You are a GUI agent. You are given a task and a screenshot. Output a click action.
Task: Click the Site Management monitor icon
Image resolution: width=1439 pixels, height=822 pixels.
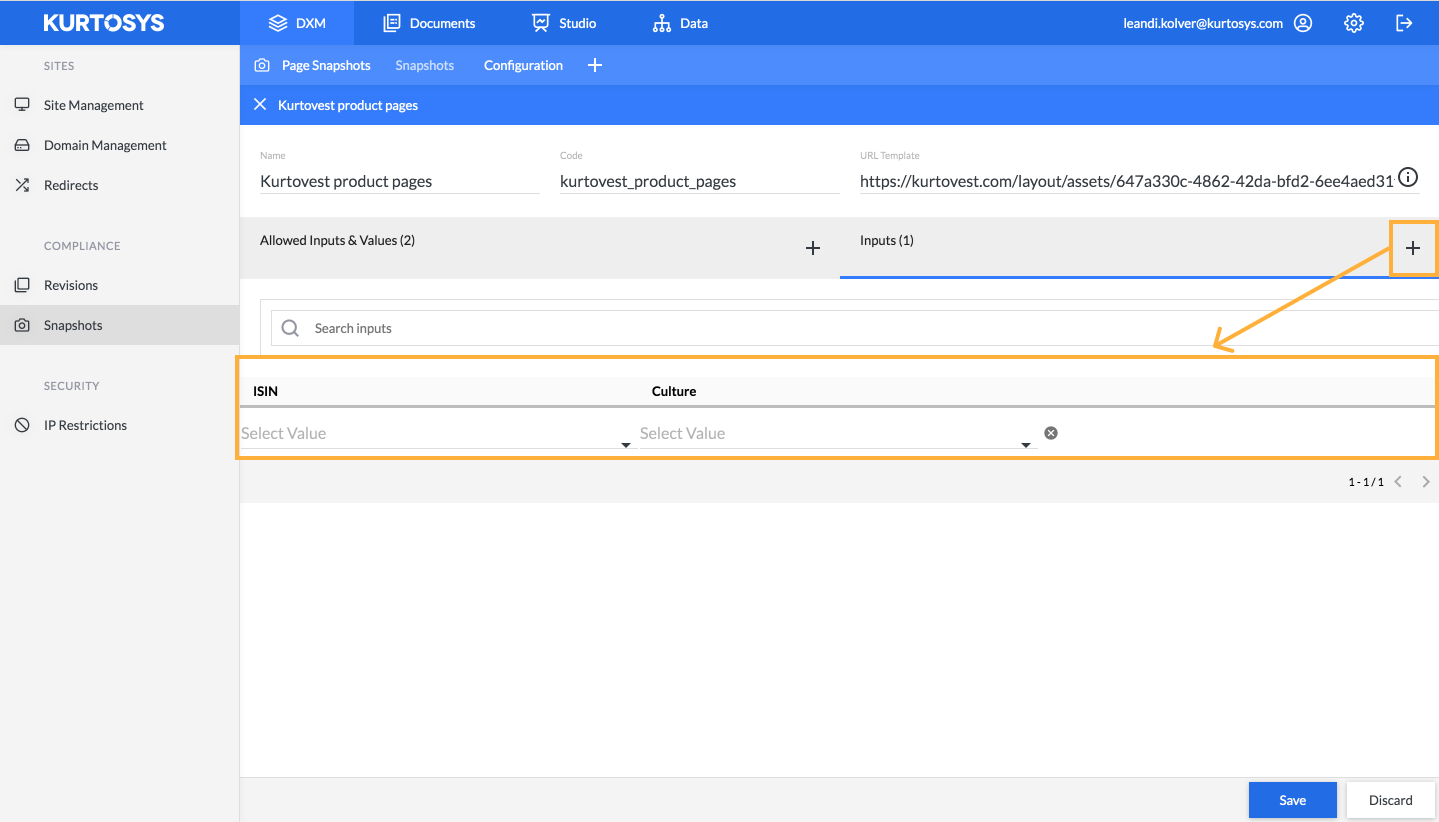coord(22,104)
